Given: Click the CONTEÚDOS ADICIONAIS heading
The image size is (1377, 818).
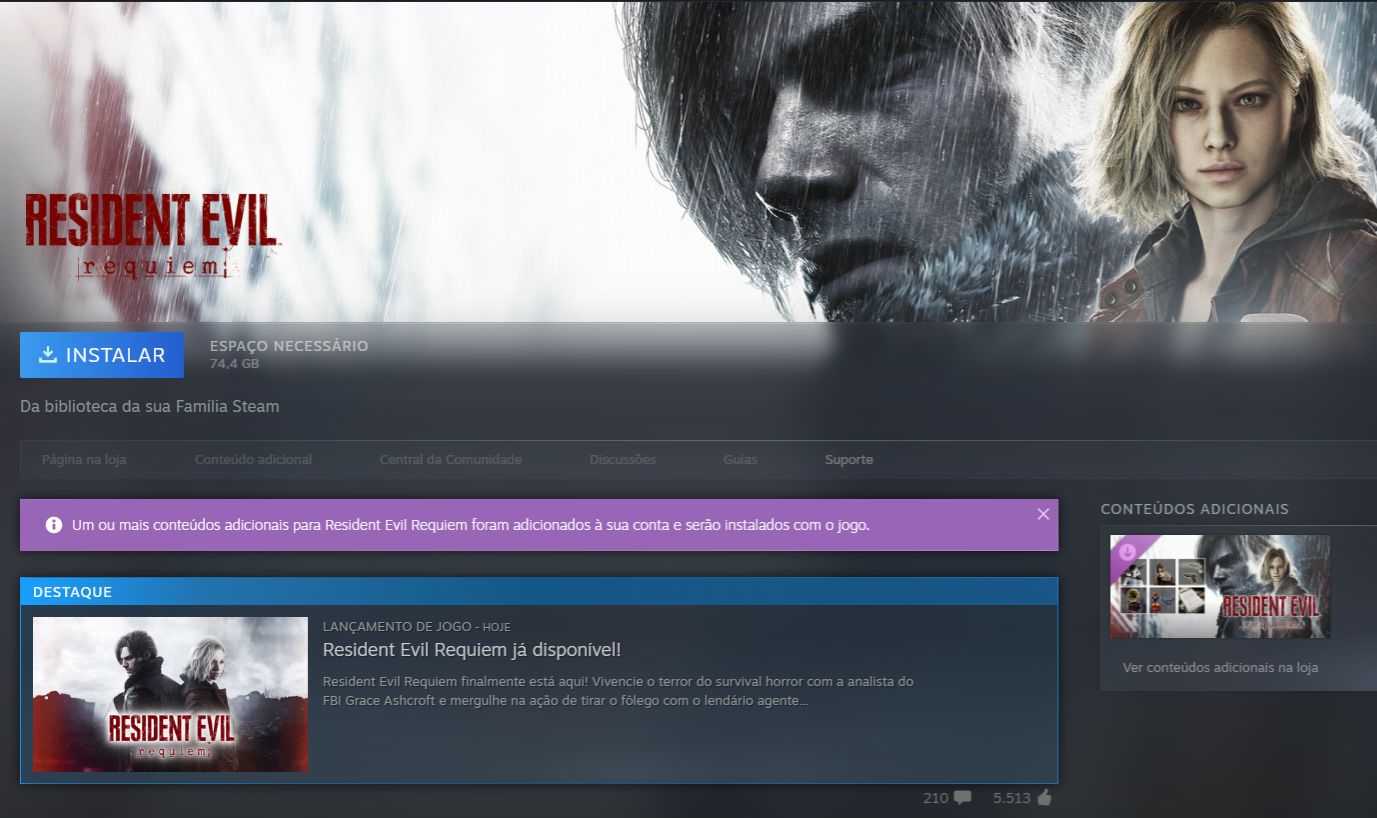Looking at the screenshot, I should coord(1195,509).
